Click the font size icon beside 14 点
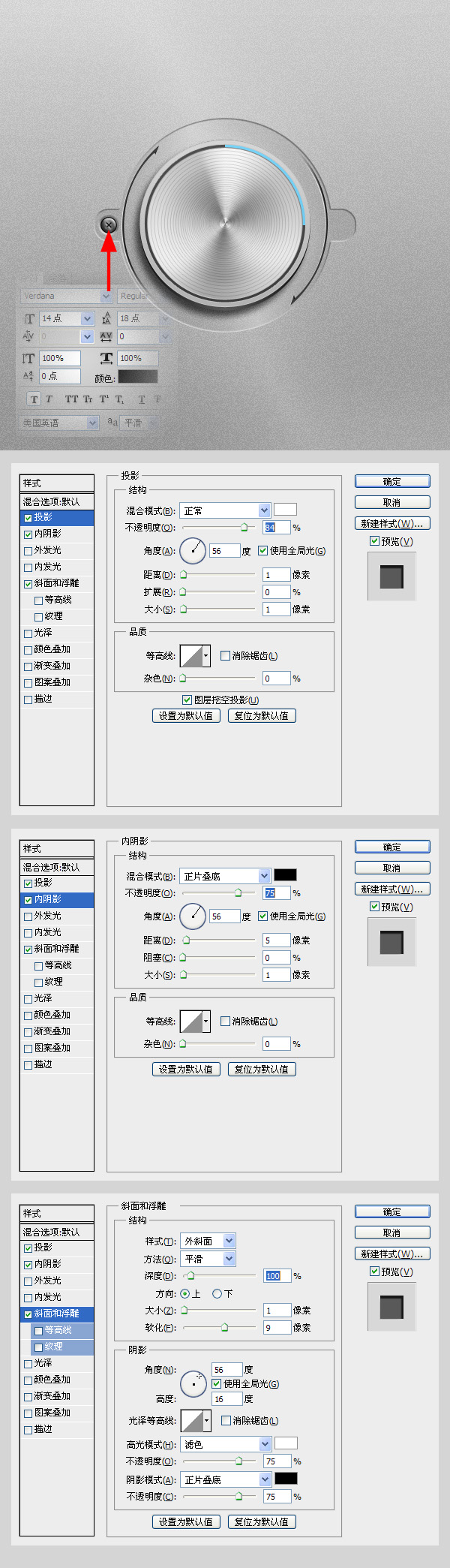This screenshot has height=1568, width=450. pyautogui.click(x=29, y=319)
